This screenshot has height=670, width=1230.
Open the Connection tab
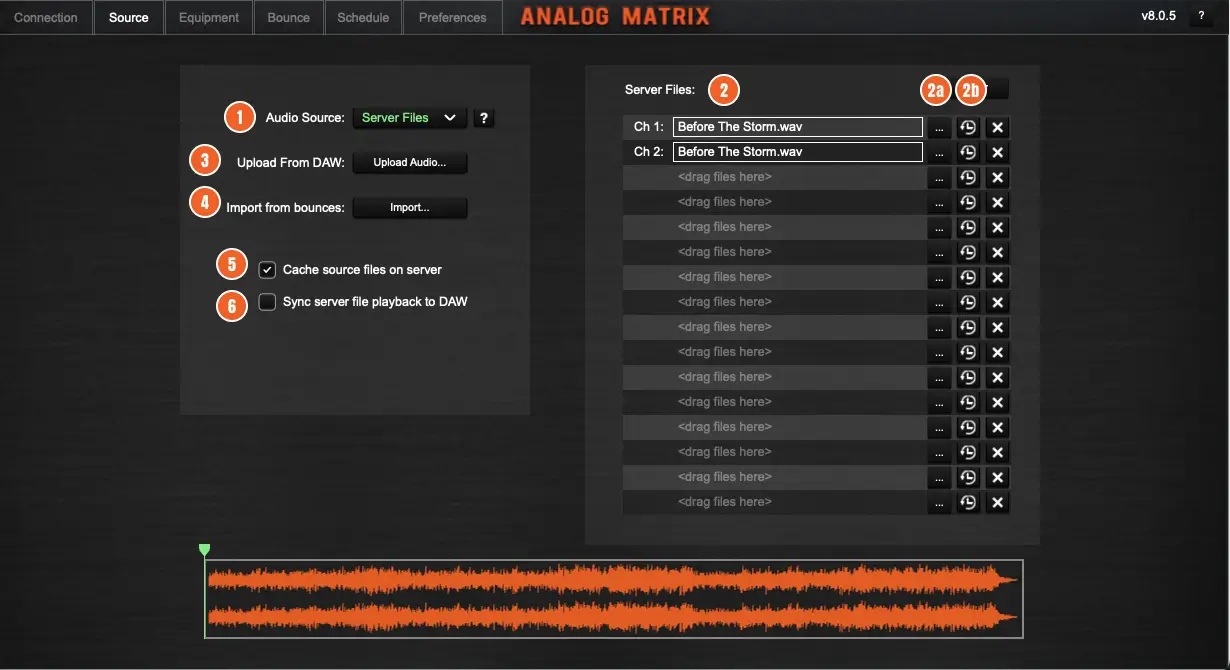[46, 17]
